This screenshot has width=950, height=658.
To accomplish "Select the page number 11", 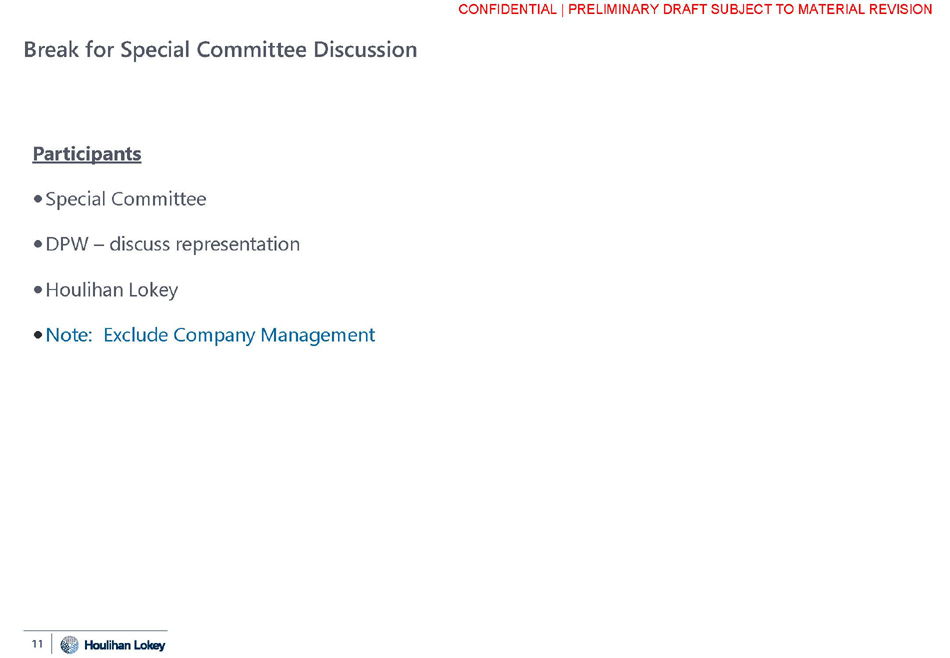I will [37, 644].
